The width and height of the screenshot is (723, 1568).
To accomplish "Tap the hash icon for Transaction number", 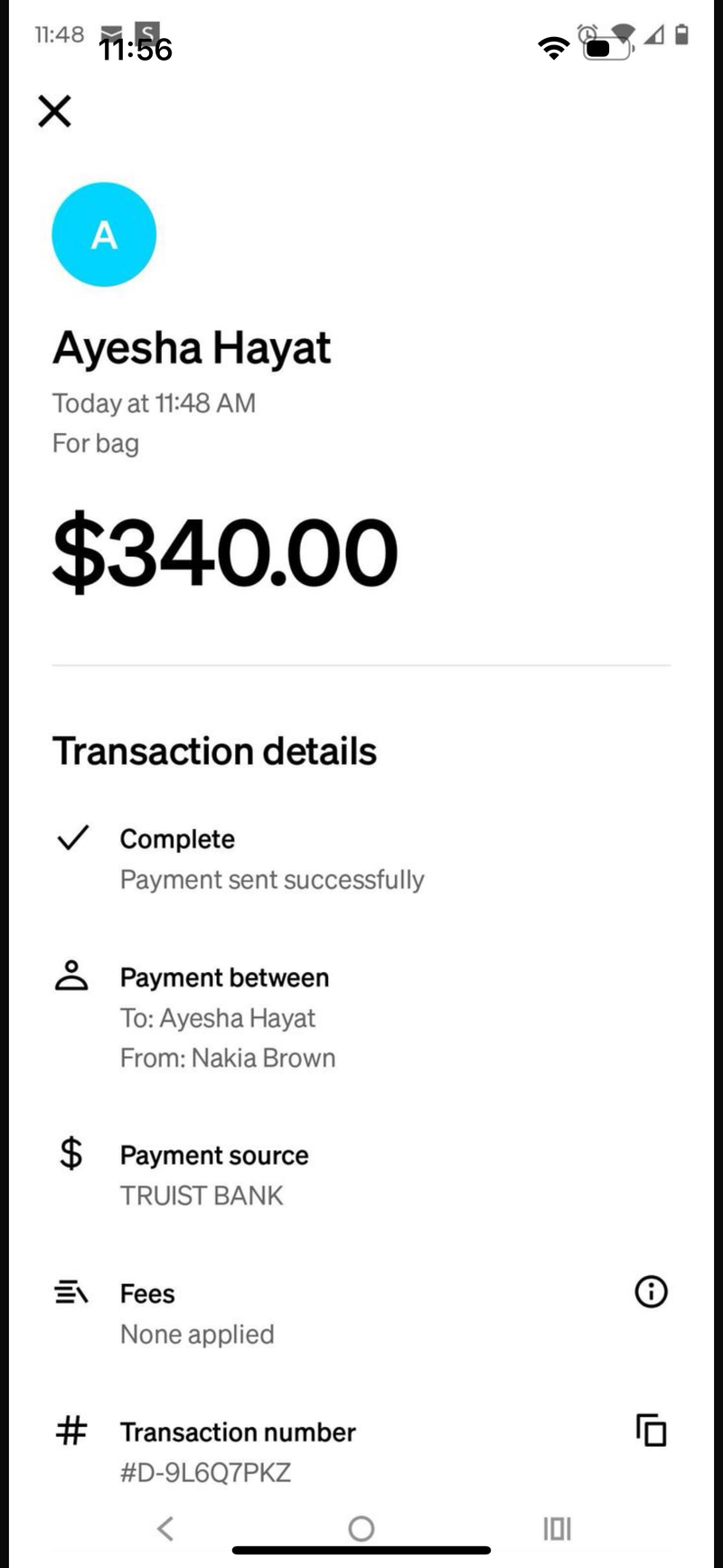I will (71, 1431).
